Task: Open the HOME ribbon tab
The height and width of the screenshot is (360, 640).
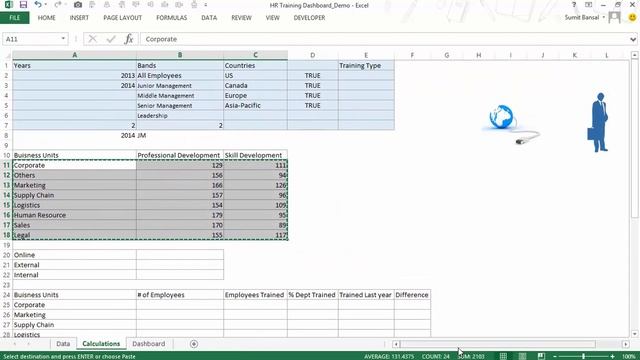Action: point(47,18)
